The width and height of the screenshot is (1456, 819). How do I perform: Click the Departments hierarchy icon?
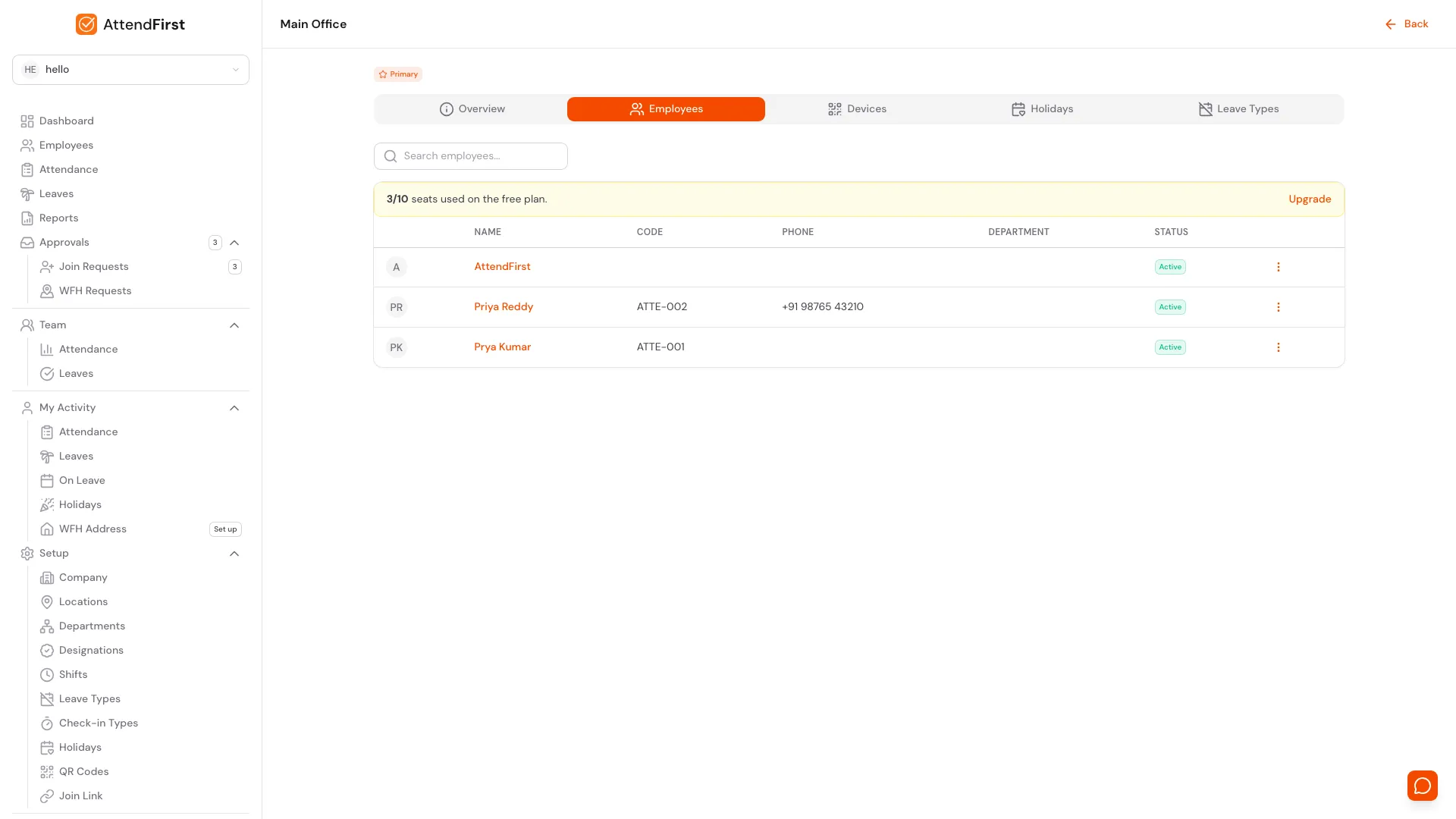click(x=47, y=626)
